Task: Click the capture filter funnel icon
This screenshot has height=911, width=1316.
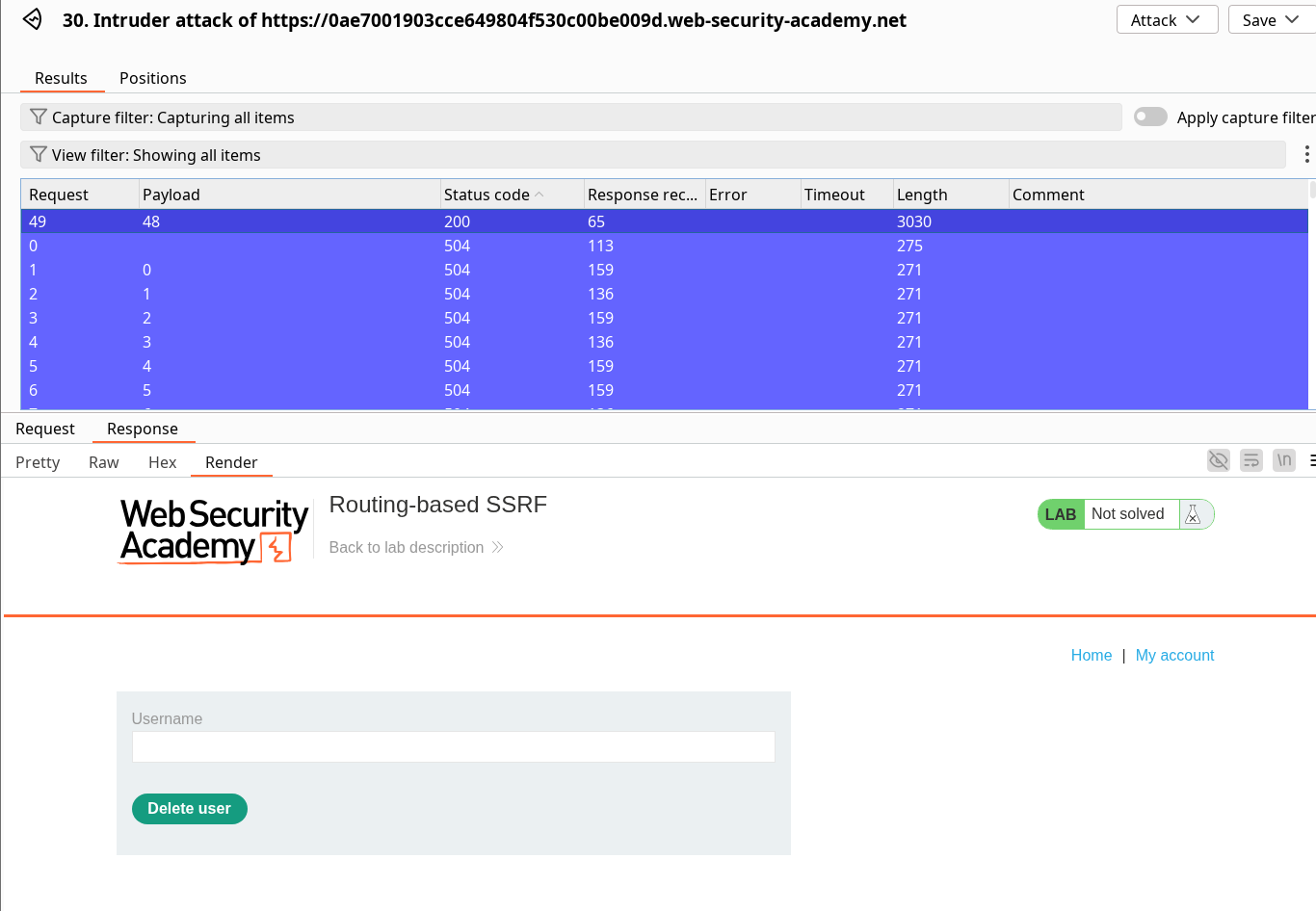Action: pos(39,117)
